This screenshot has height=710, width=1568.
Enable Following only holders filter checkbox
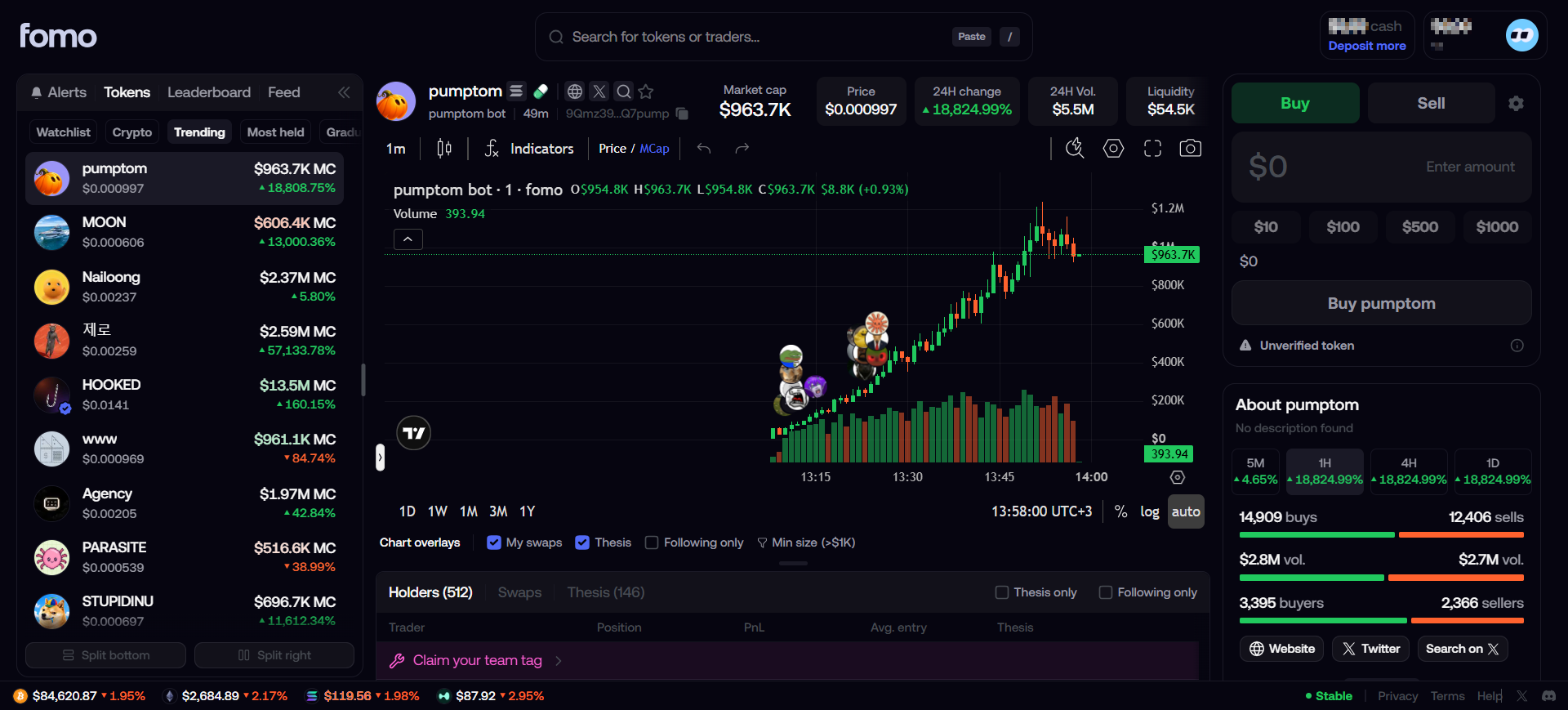pos(1106,592)
